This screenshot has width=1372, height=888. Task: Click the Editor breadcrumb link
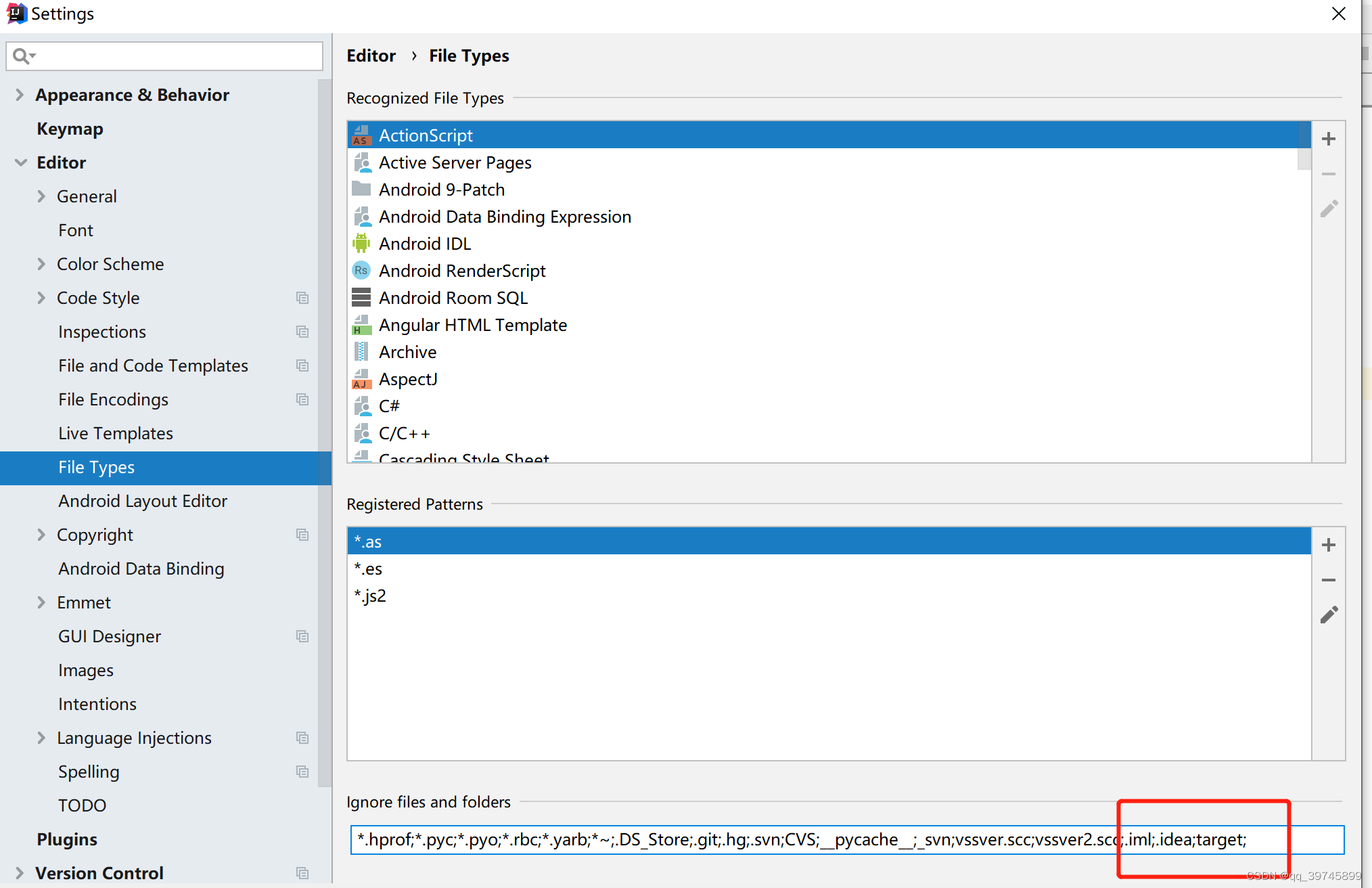371,56
